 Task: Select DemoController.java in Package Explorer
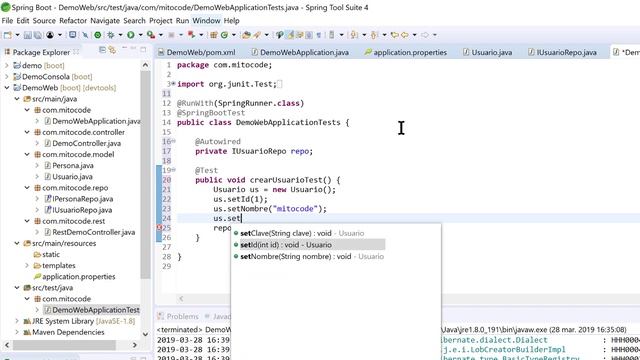click(82, 143)
